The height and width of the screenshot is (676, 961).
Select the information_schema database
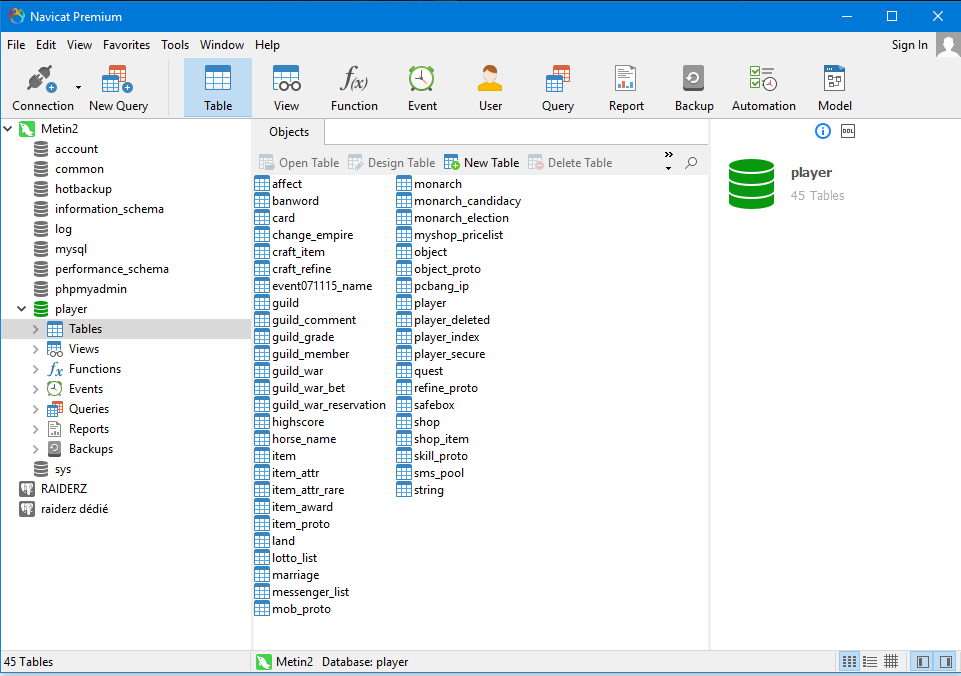point(109,209)
